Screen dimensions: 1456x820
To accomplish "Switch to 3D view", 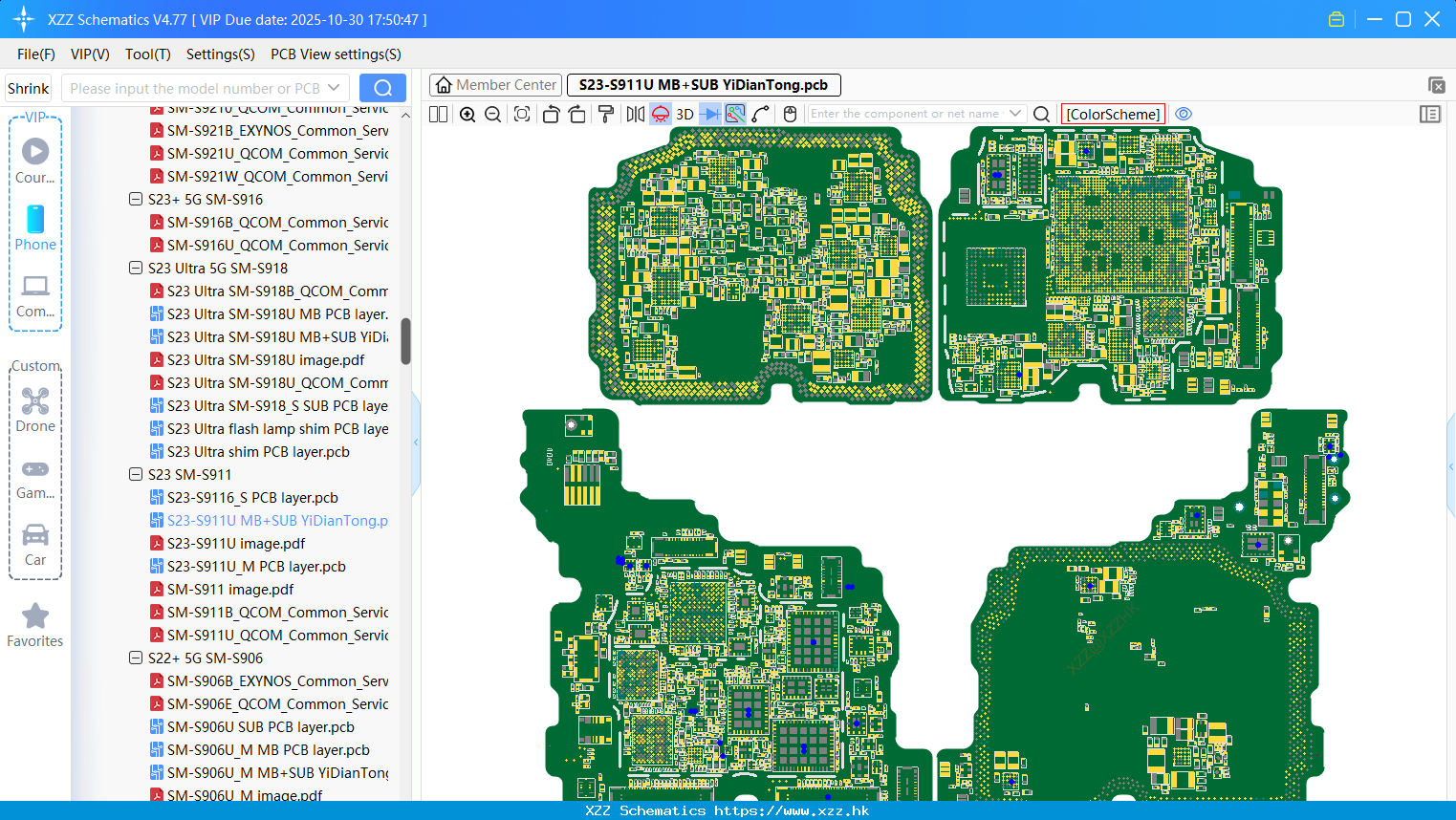I will (685, 114).
